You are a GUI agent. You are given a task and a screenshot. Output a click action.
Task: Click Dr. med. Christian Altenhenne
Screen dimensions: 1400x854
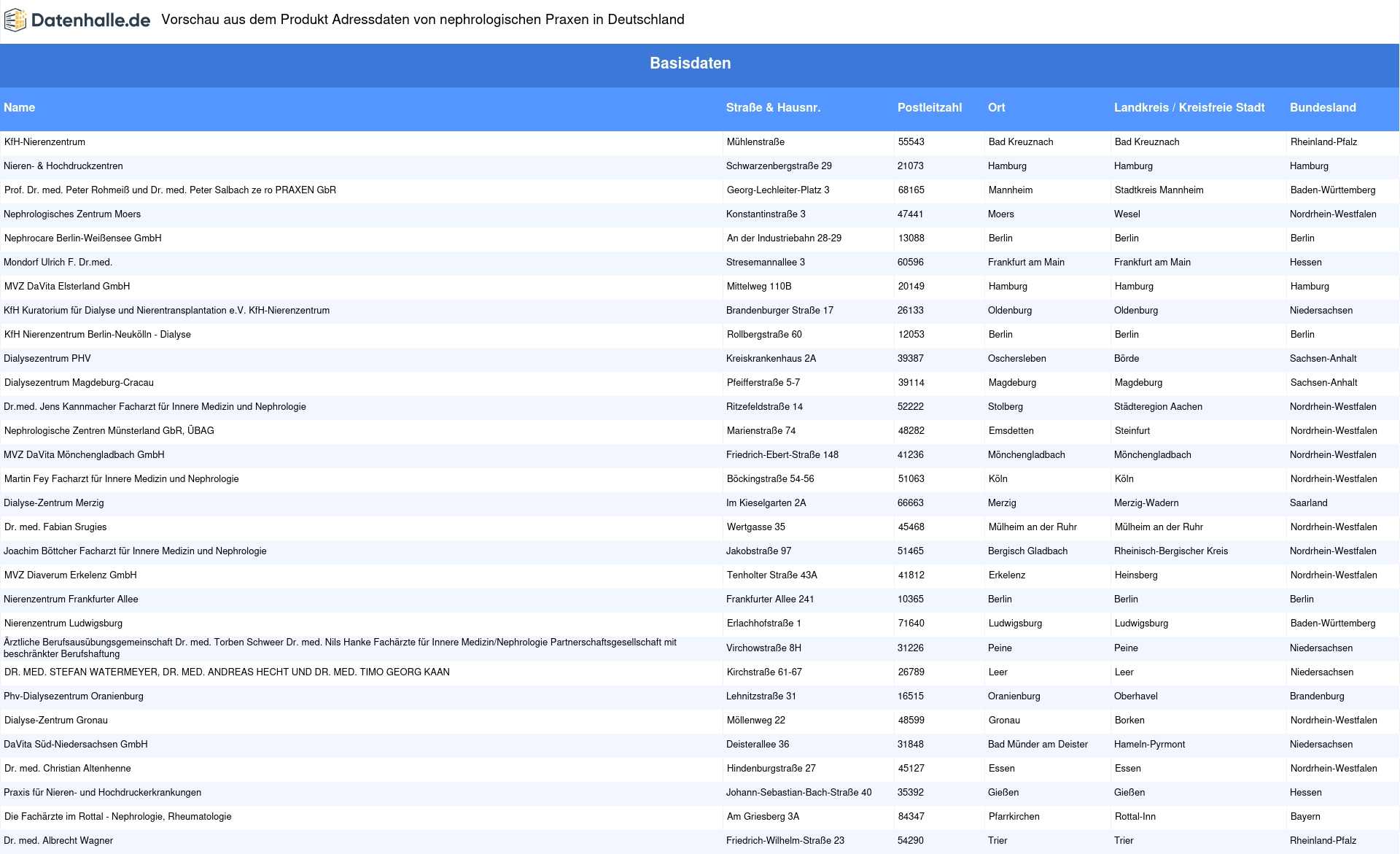(x=68, y=769)
